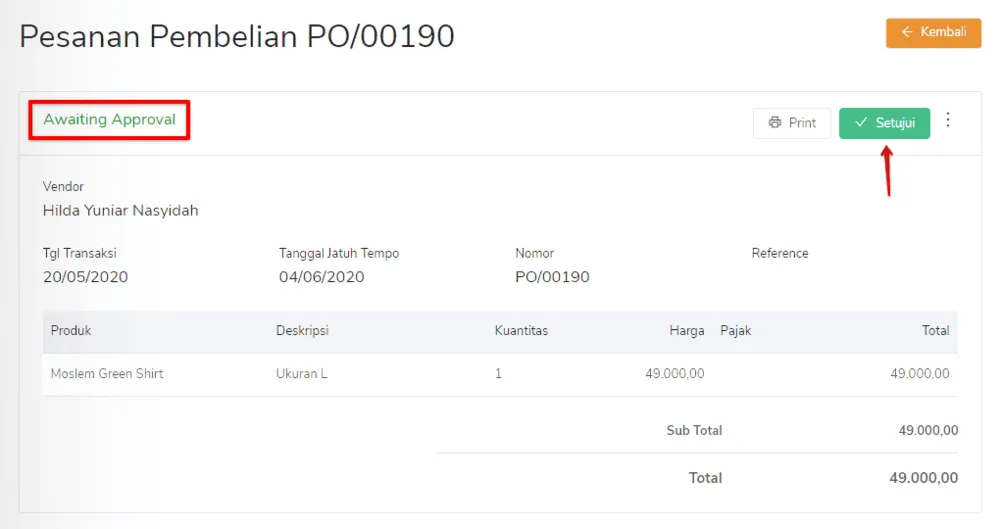Click the Produk column header
Screen dimensions: 1000x529
pos(71,330)
